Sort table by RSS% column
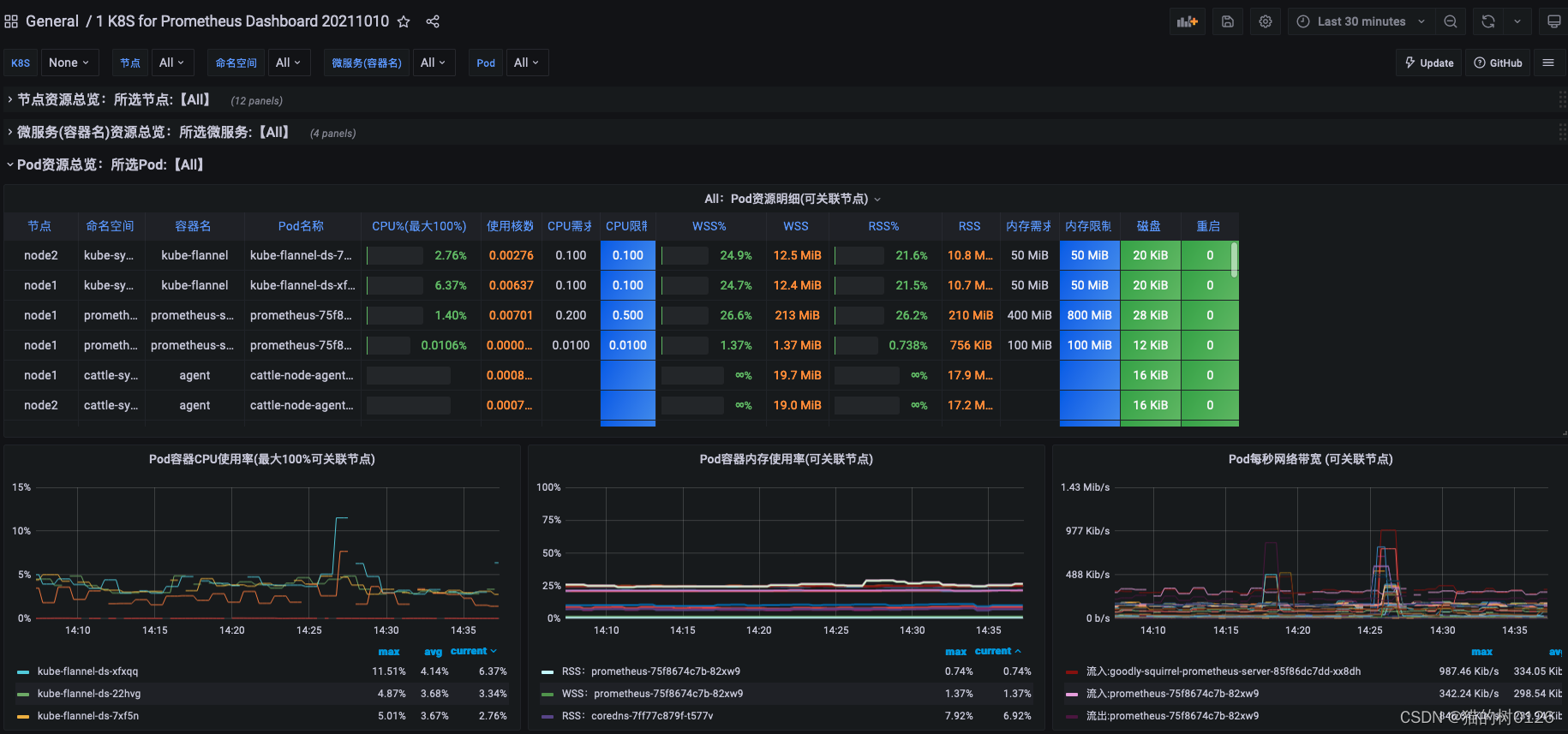Image resolution: width=1568 pixels, height=734 pixels. 883,226
